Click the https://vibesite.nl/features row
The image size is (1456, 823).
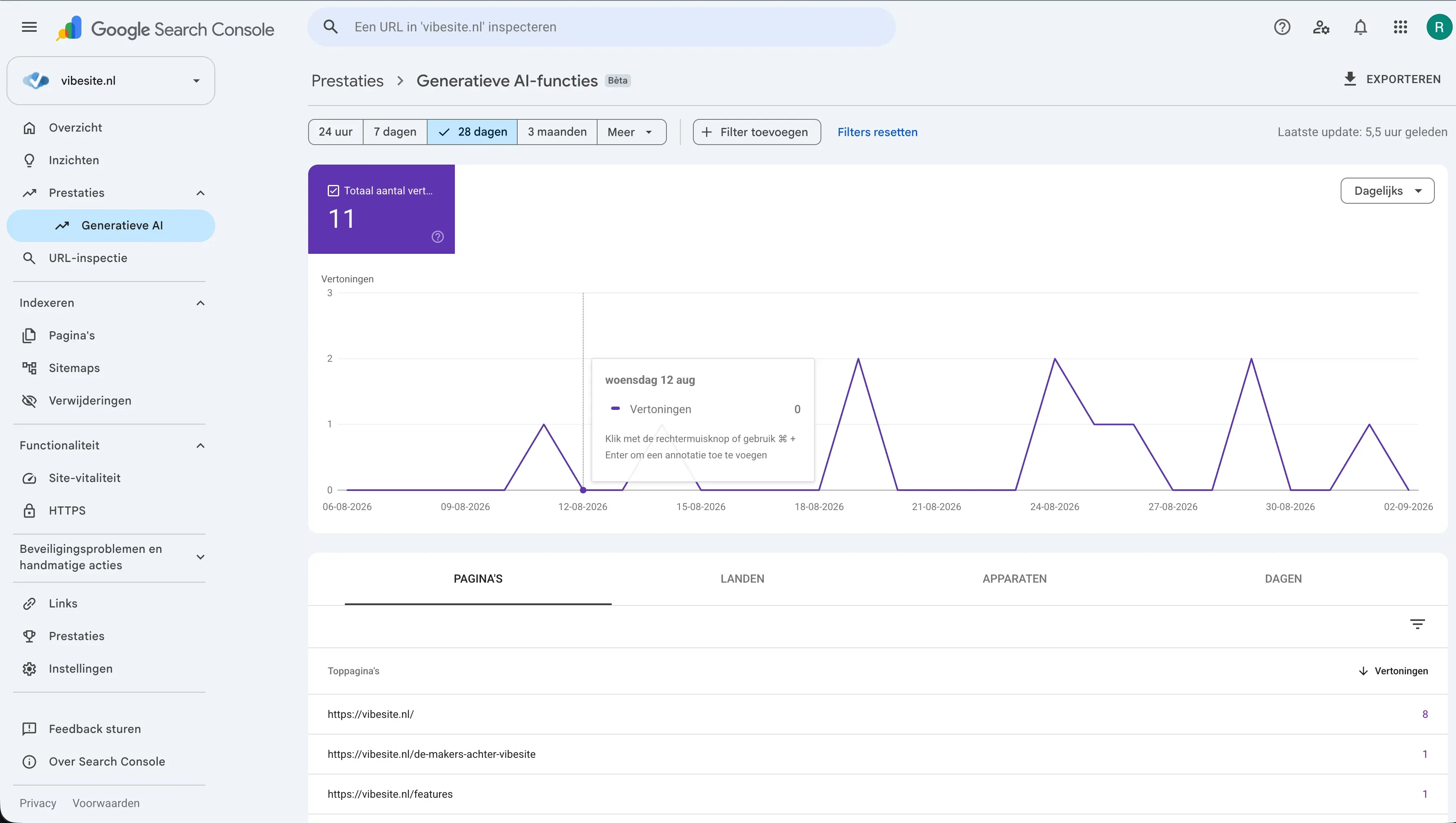[877, 794]
